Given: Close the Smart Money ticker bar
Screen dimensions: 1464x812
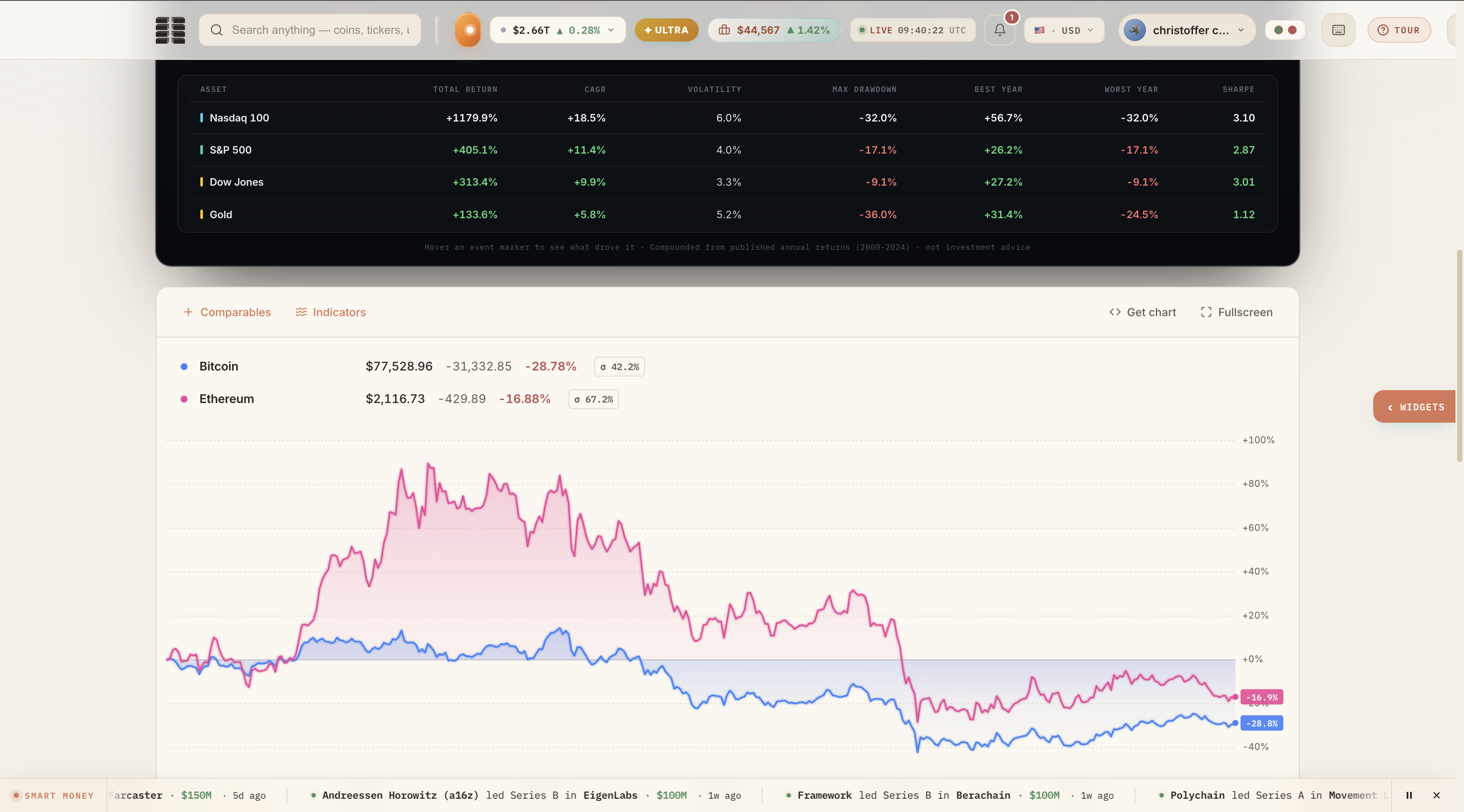Looking at the screenshot, I should click(x=1436, y=796).
